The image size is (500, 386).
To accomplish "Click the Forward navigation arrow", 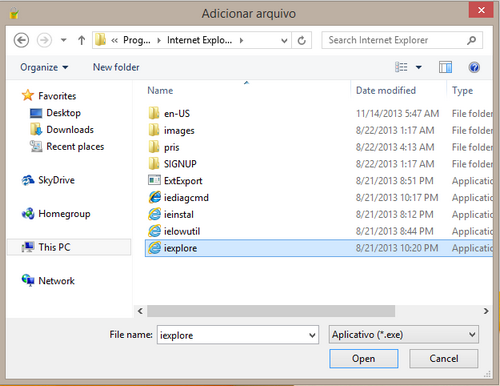I will [44, 40].
